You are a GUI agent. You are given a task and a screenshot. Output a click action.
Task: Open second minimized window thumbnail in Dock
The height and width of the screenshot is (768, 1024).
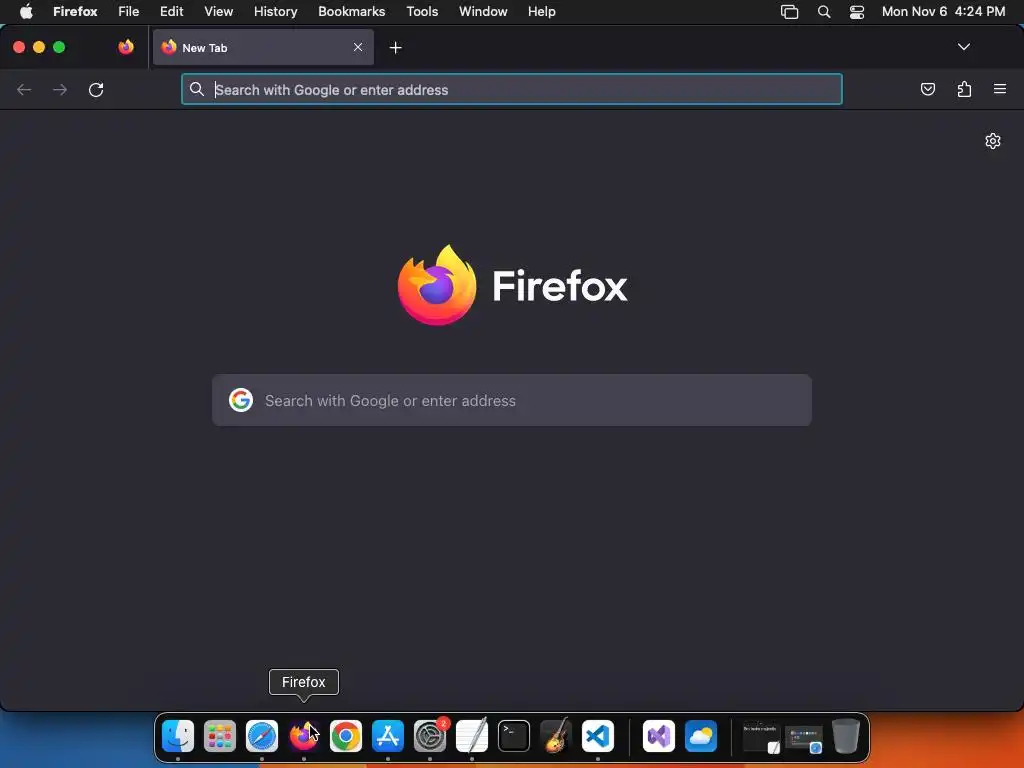(804, 738)
